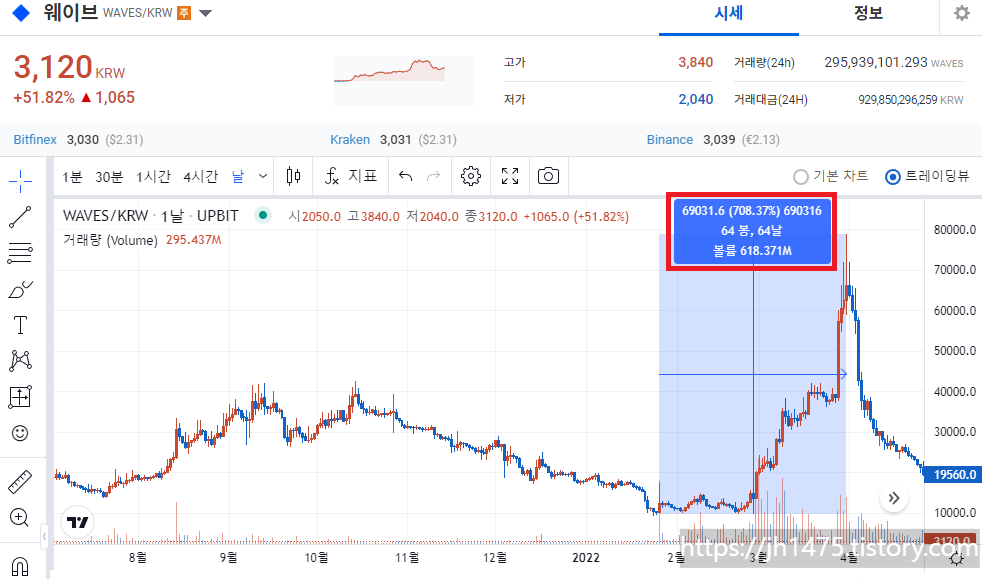Select the 날 daily timeframe

coord(238,177)
